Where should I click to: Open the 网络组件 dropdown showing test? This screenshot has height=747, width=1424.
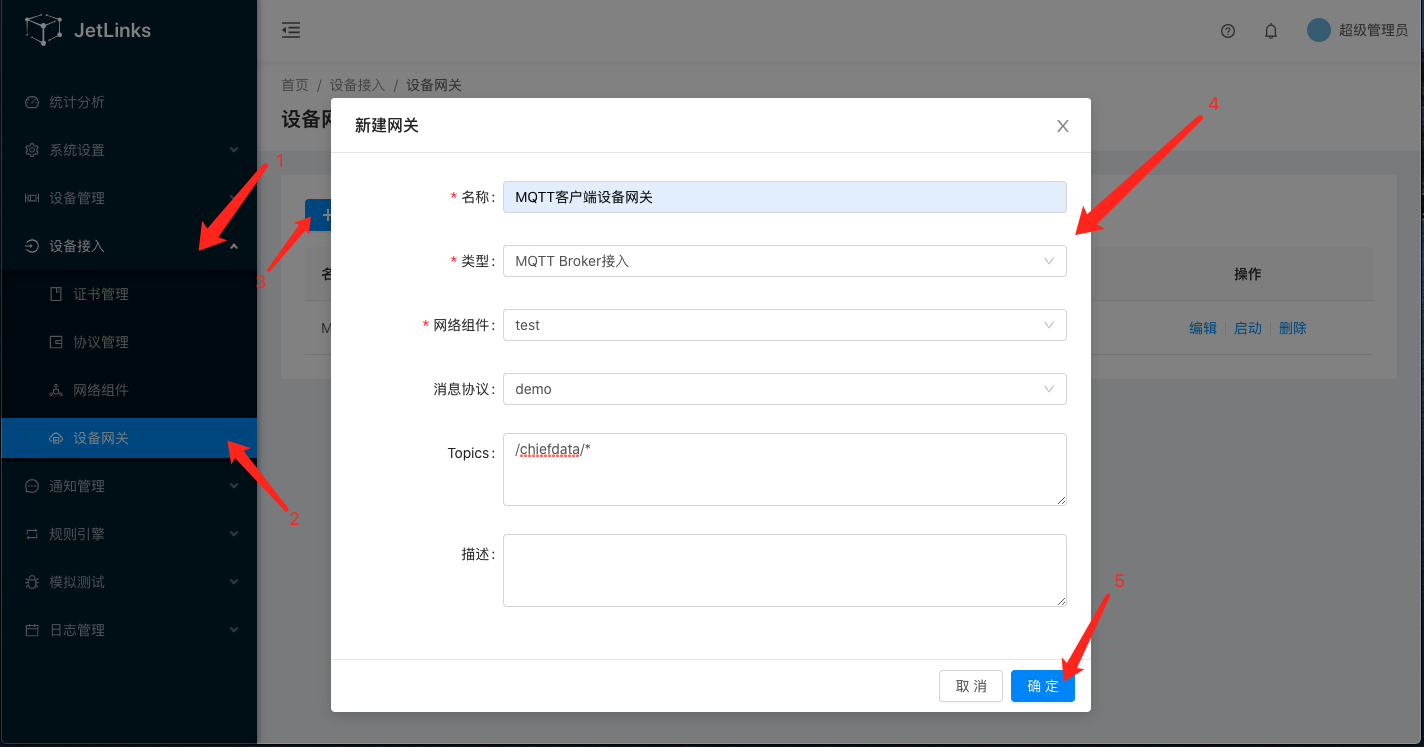[x=784, y=325]
